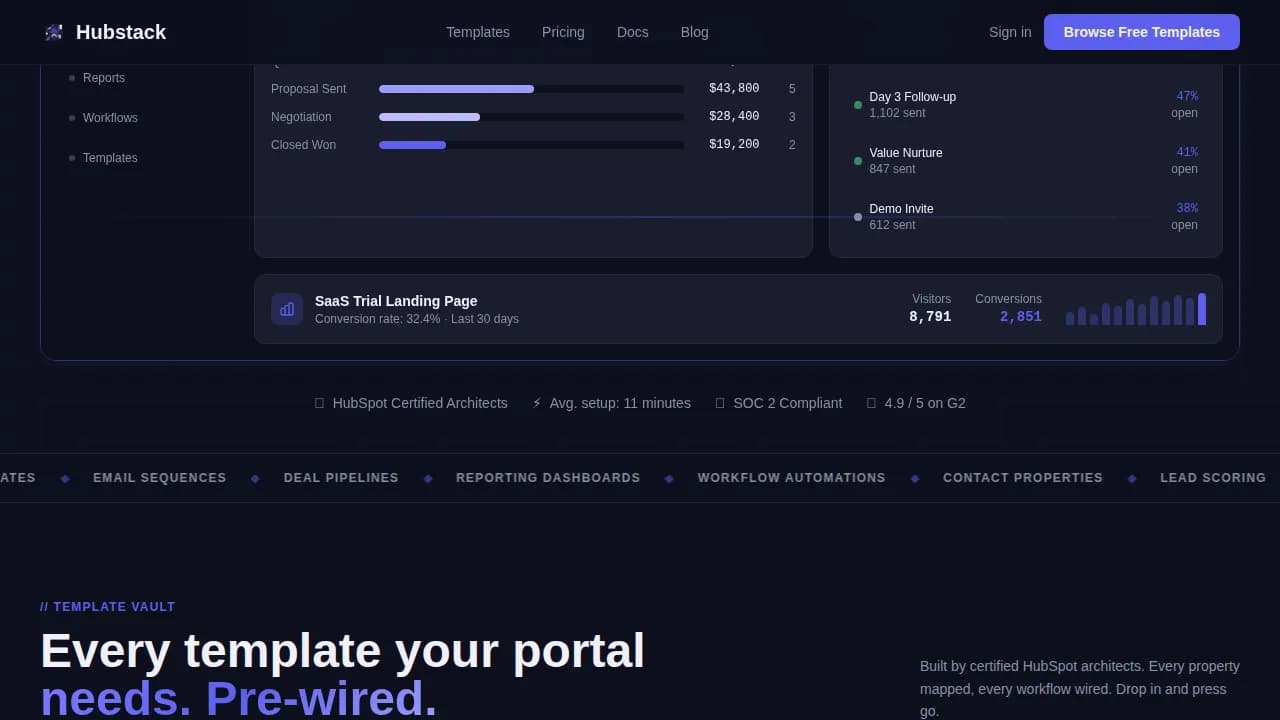Click the Browse Free Templates button

tap(1141, 31)
